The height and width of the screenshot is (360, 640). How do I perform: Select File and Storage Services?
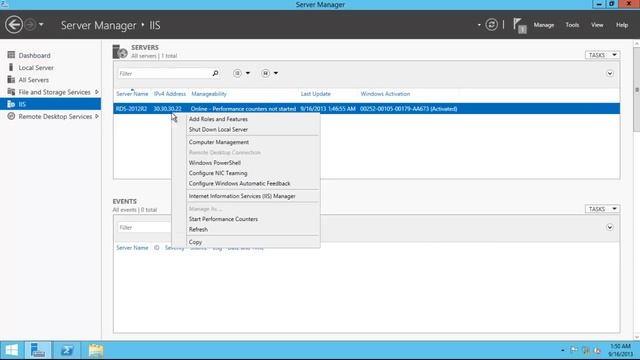point(54,92)
